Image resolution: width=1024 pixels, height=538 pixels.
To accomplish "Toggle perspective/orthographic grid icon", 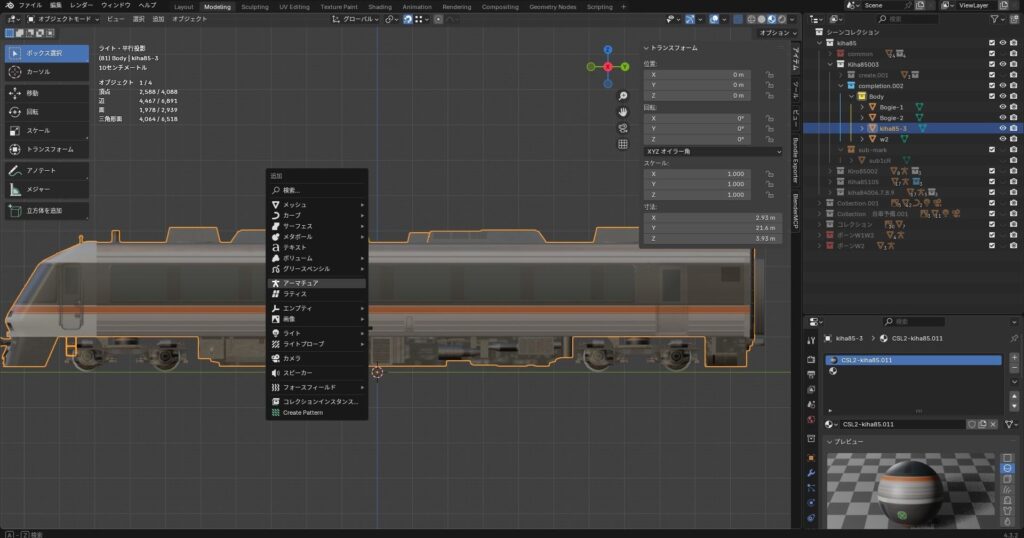I will 622,144.
